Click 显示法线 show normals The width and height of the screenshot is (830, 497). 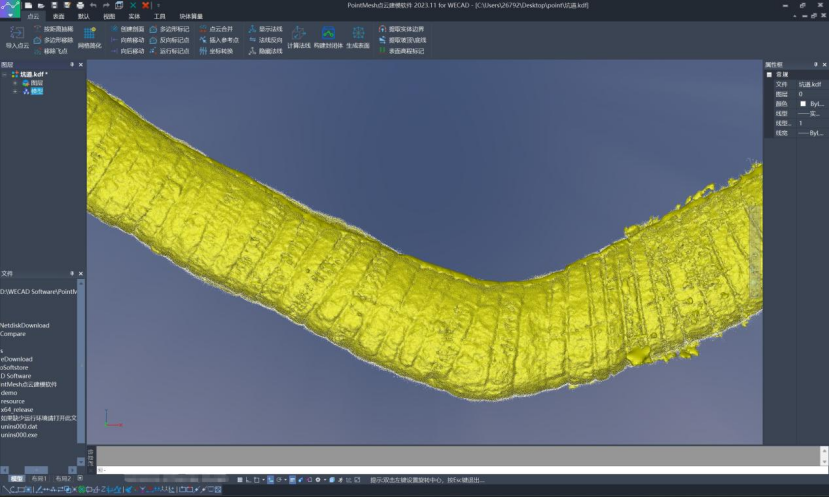pos(266,29)
